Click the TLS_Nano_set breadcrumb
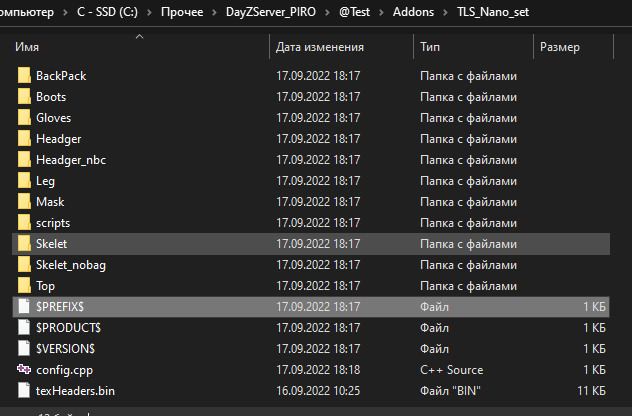The image size is (632, 416). [x=493, y=12]
